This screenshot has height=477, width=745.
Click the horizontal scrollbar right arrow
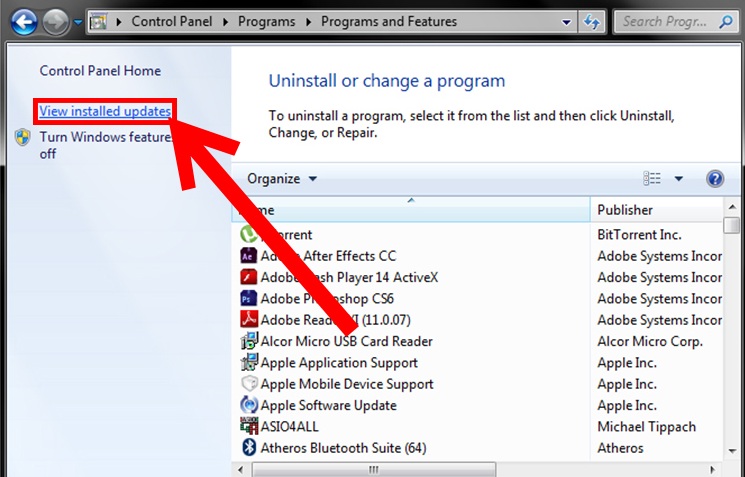pyautogui.click(x=712, y=469)
